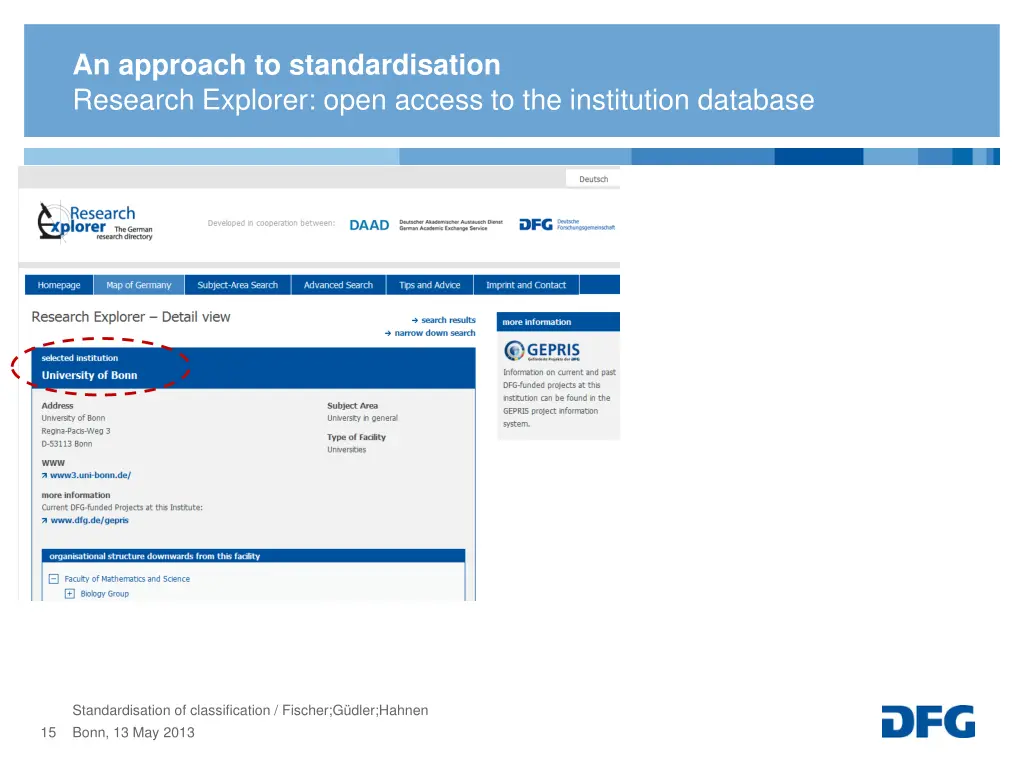Viewport: 1024px width, 768px height.
Task: Open the www.dfg.de/gepris link
Action: [x=85, y=520]
